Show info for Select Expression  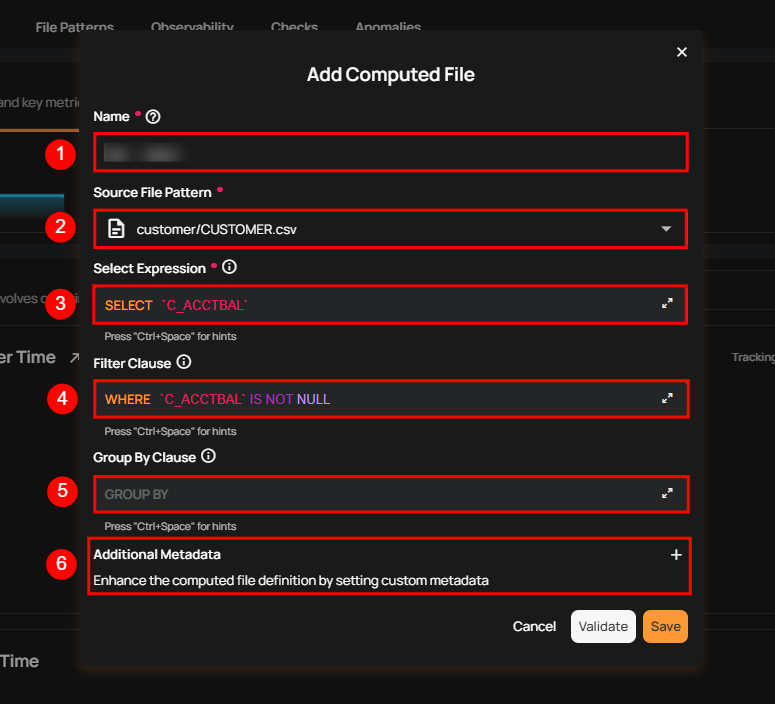click(229, 267)
